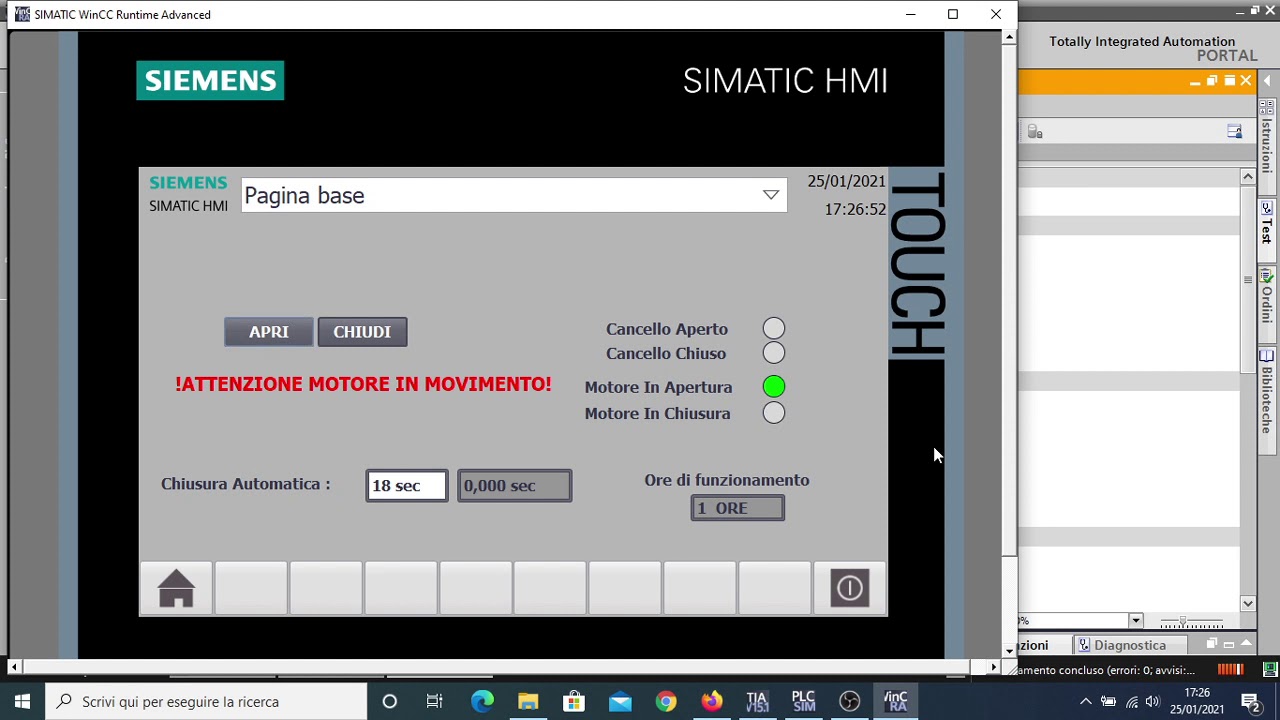Click the CHIUDI gate button
The width and height of the screenshot is (1280, 720).
[362, 332]
